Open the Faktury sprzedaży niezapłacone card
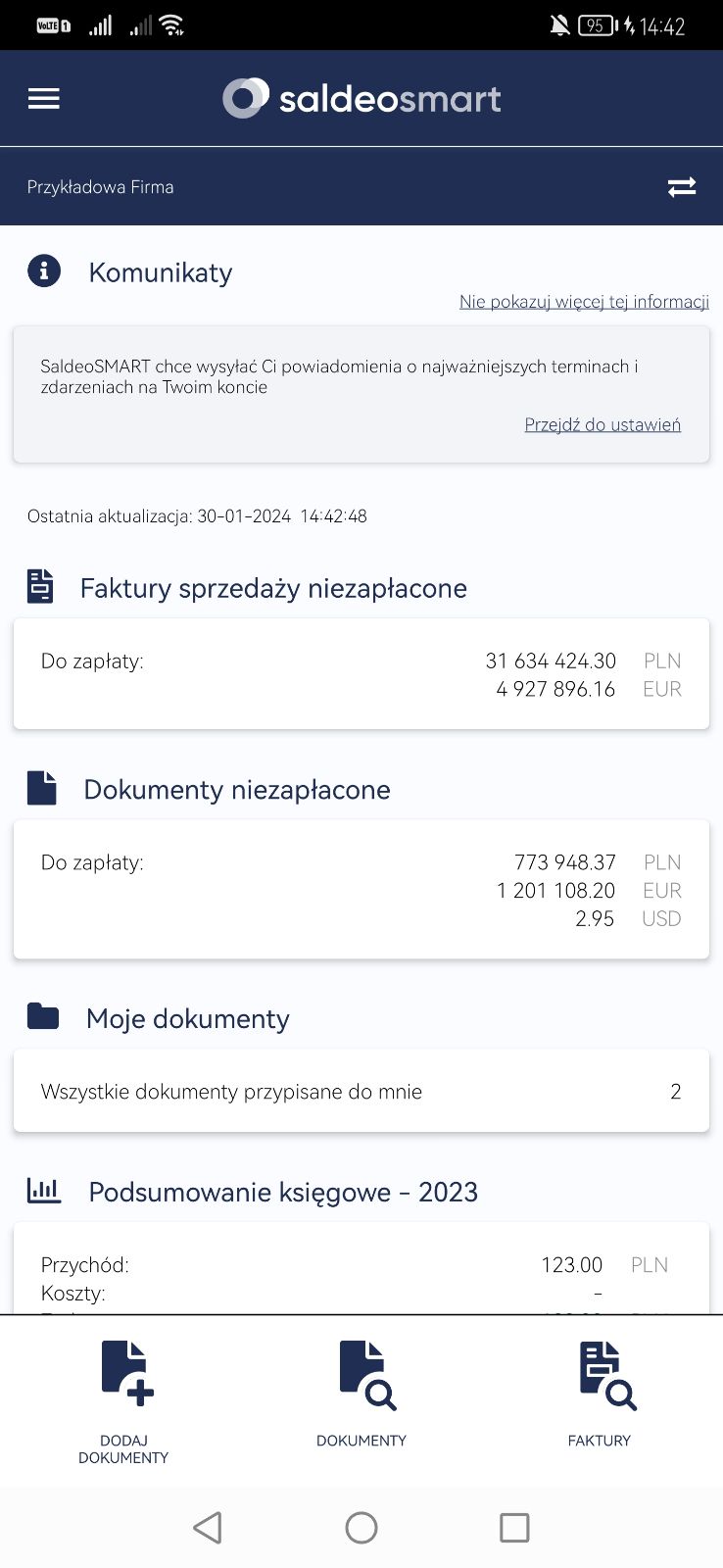Viewport: 723px width, 1568px height. point(361,673)
